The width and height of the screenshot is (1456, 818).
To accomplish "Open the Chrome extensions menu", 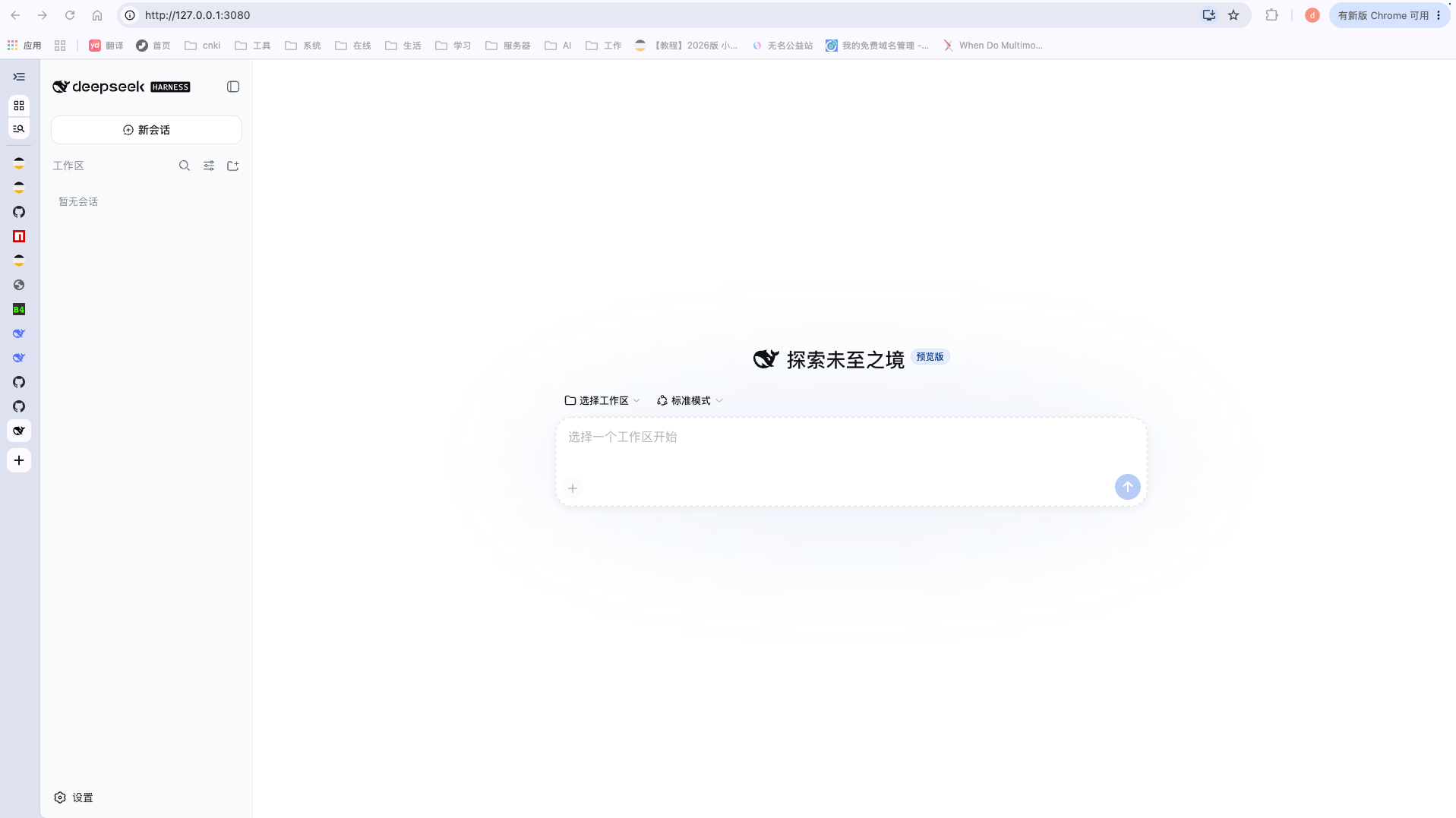I will pyautogui.click(x=1271, y=15).
